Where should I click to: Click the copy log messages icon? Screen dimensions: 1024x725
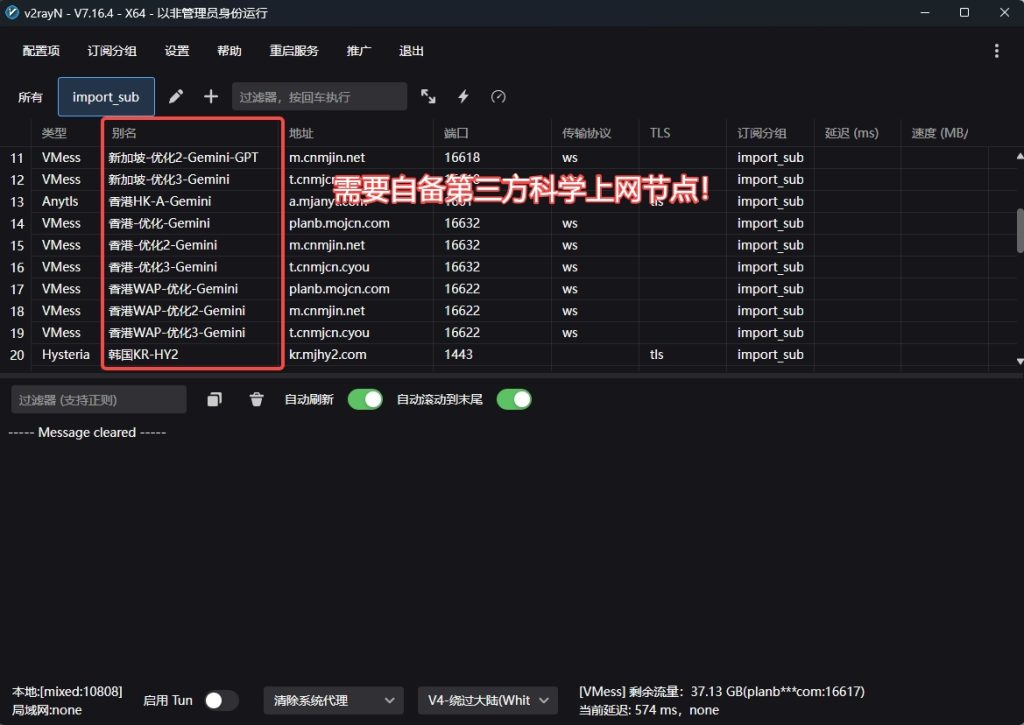[x=214, y=400]
